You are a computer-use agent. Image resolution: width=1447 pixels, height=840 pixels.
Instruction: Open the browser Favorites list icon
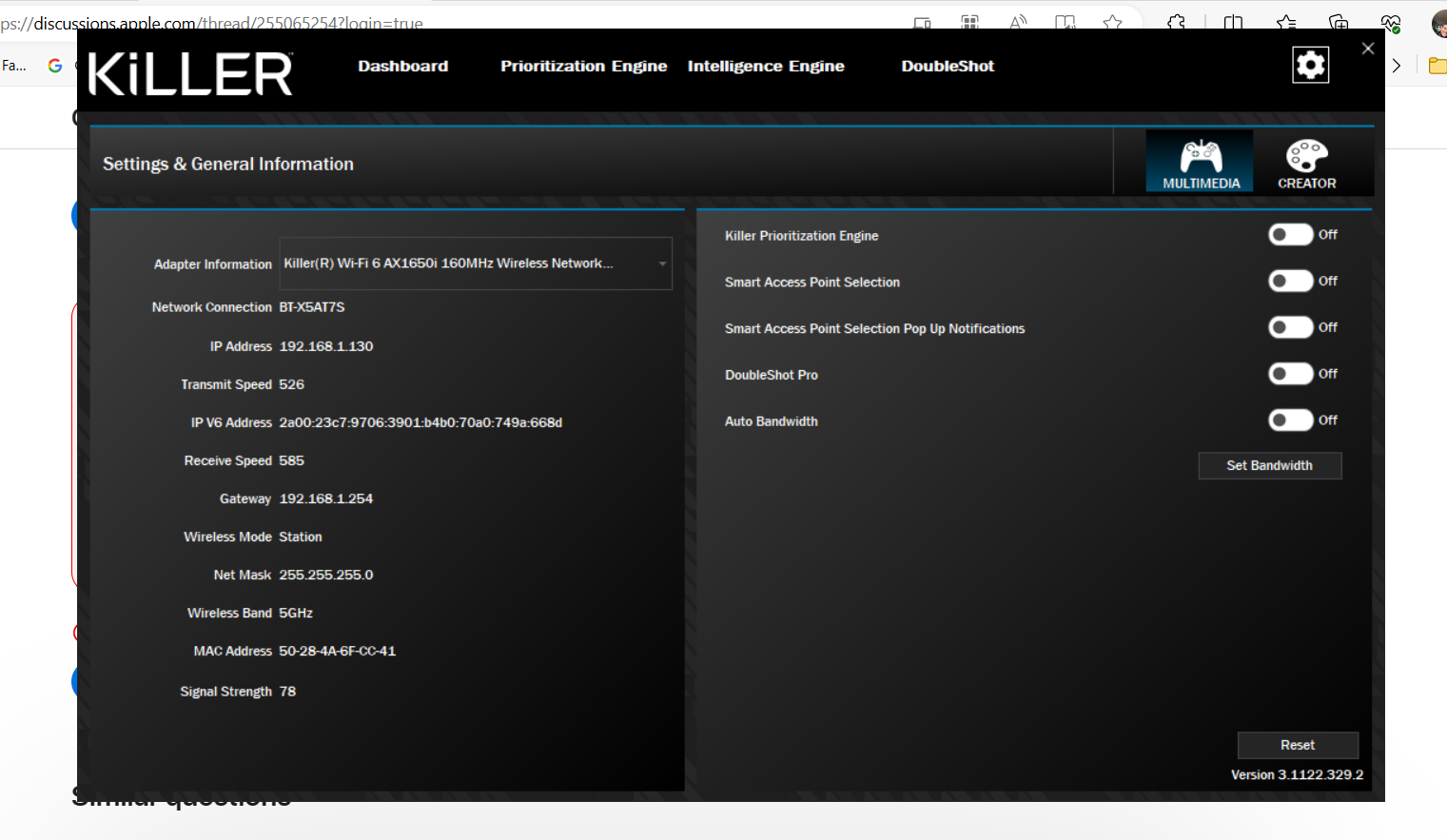[x=1286, y=22]
